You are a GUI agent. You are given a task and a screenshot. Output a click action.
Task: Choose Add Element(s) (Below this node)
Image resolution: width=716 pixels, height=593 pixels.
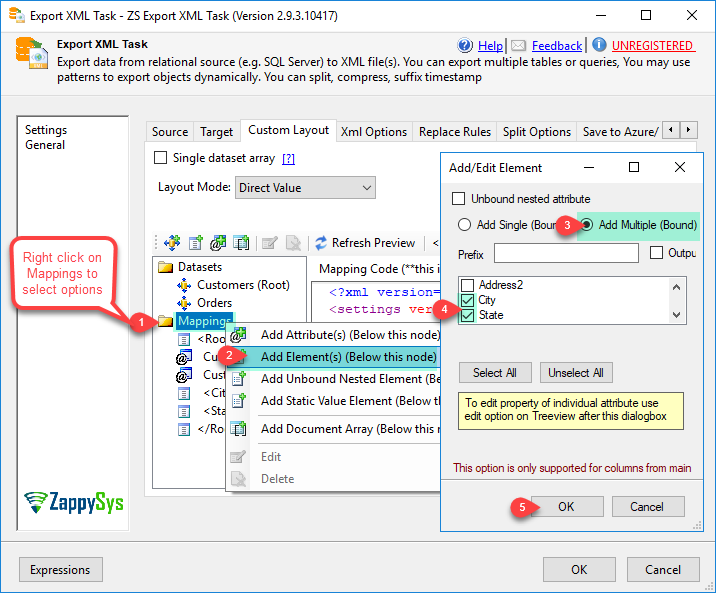click(348, 357)
